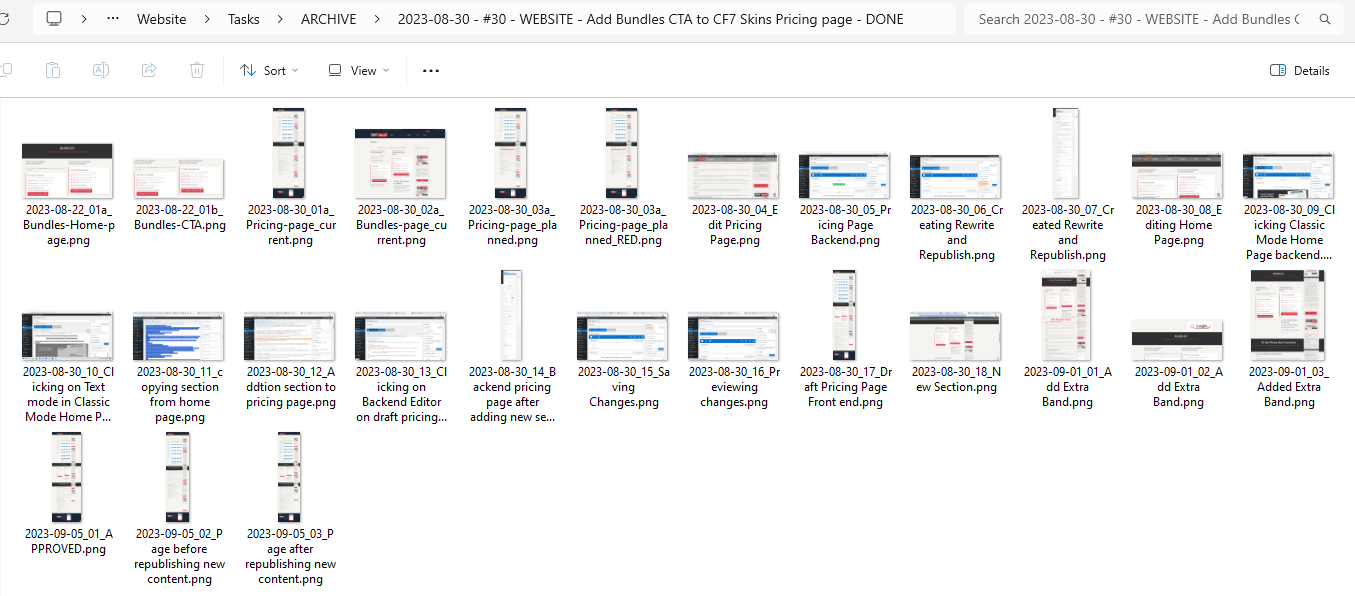Screen dimensions: 1355x596
Task: Click the search box for this folder
Action: point(1140,19)
